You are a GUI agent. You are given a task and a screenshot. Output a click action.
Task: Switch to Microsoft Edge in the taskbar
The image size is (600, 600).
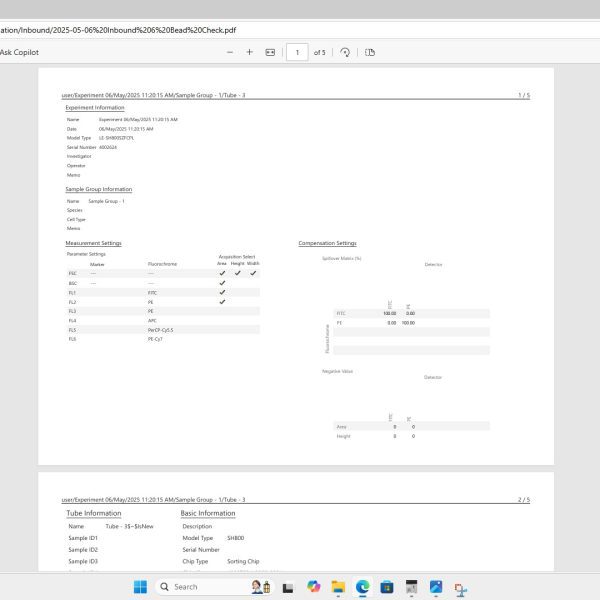(x=363, y=587)
